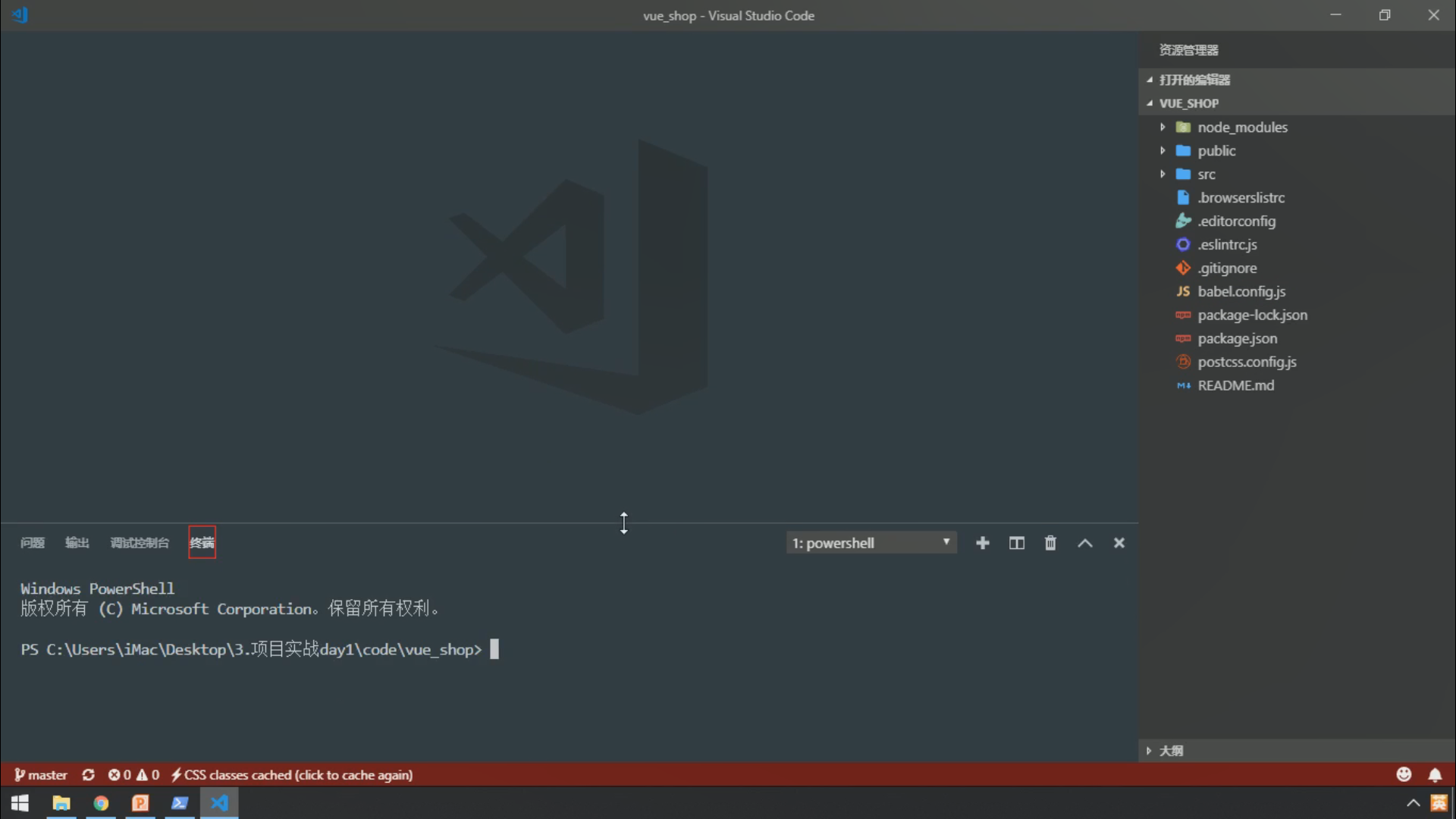Click the git icon beside .gitignore
Screen dimensions: 1456x819
coord(1183,268)
